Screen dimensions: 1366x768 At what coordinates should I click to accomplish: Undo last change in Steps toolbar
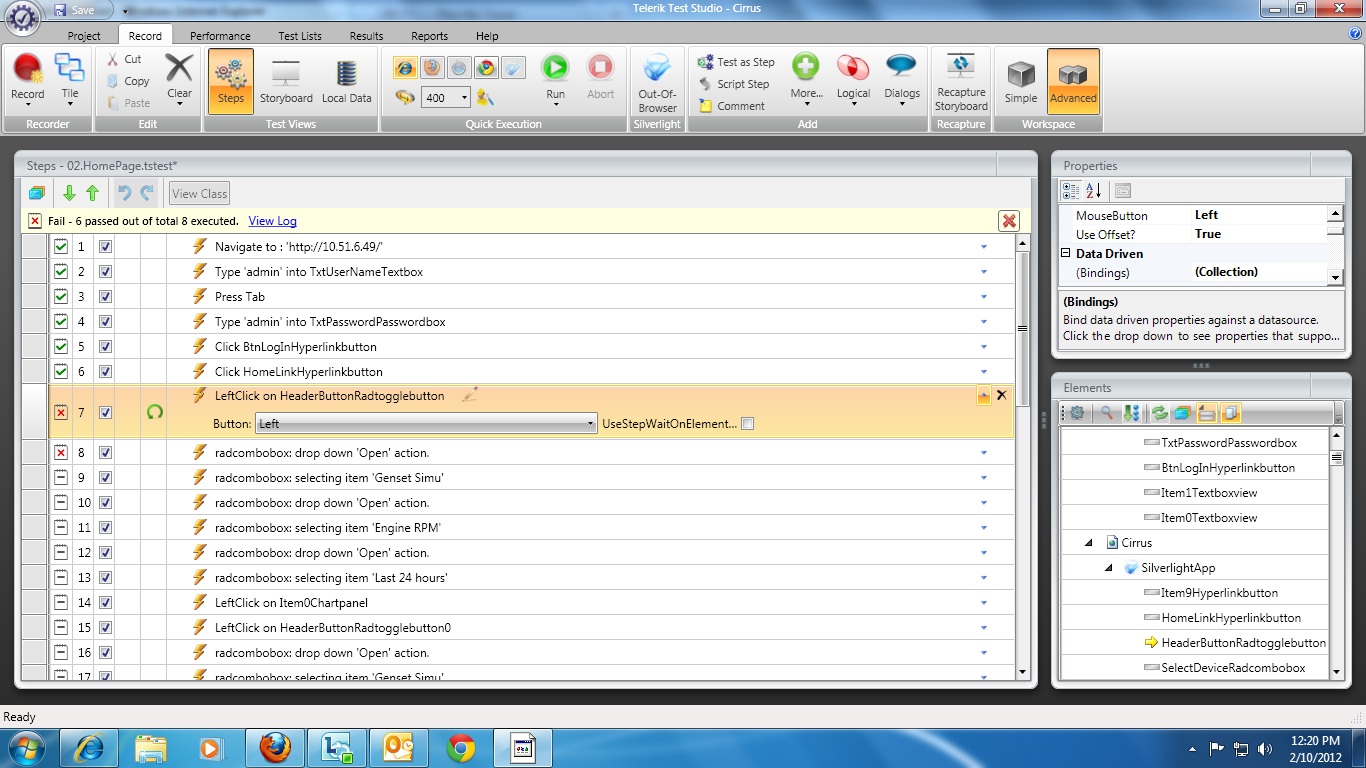click(x=125, y=193)
